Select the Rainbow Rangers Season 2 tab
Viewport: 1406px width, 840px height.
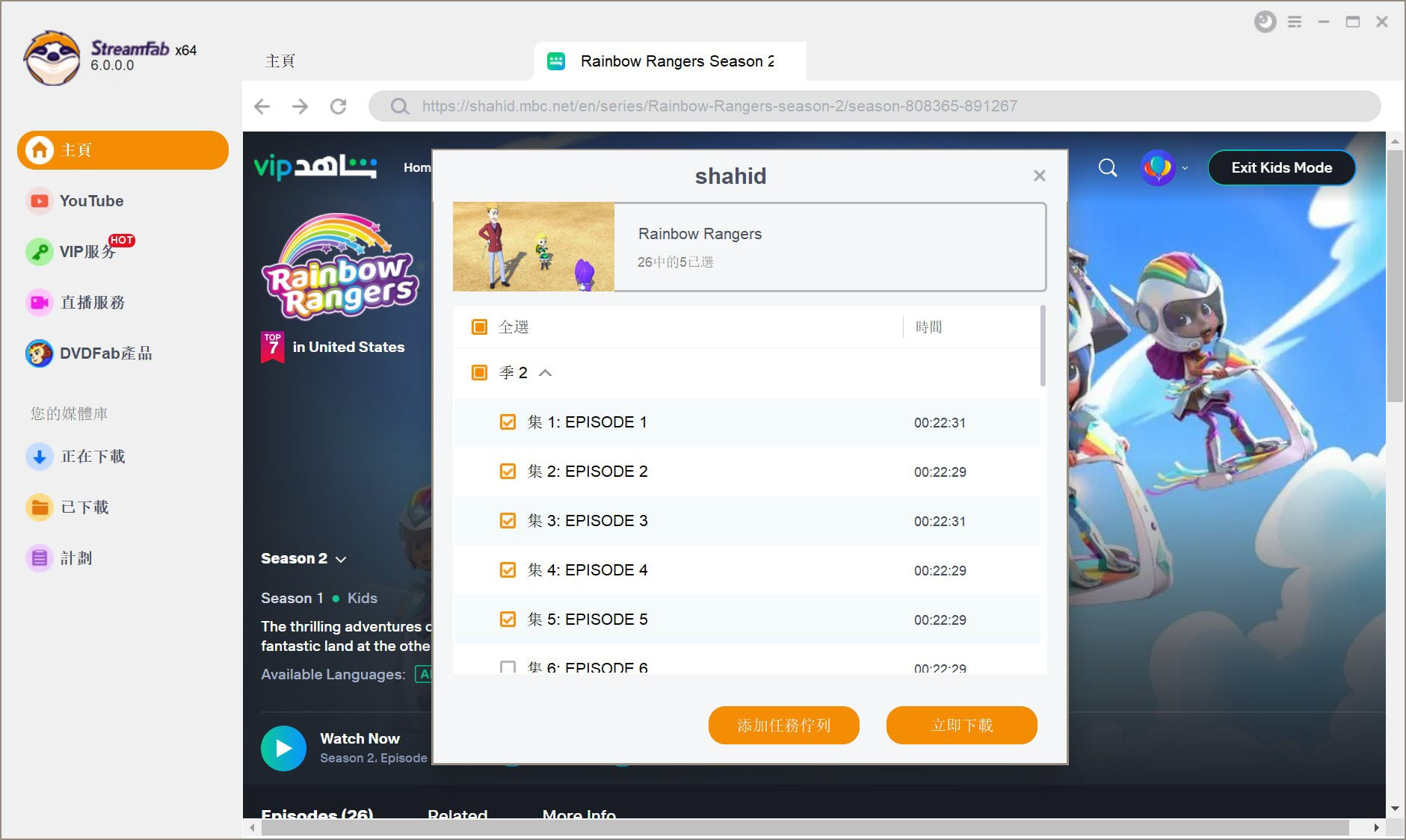[x=670, y=61]
